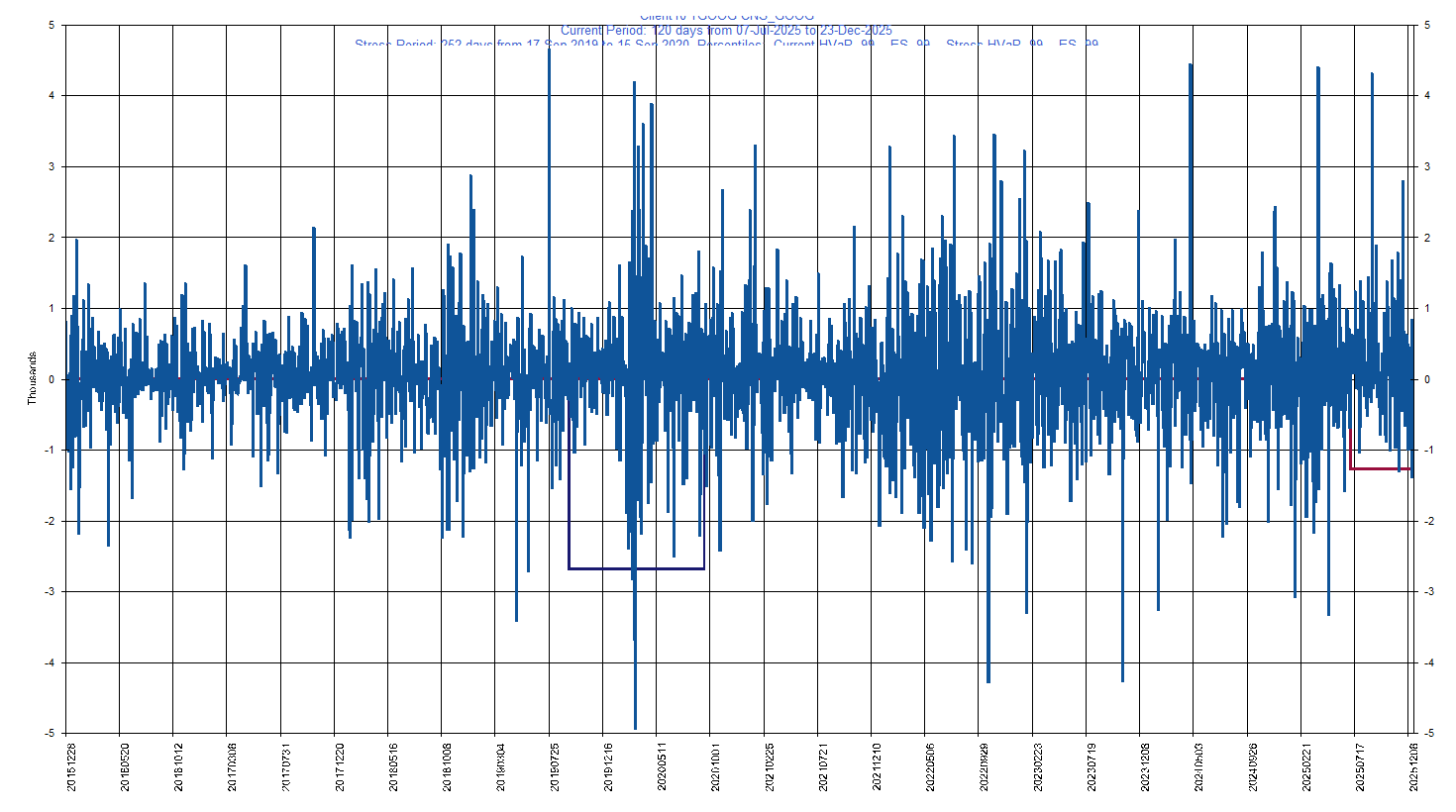This screenshot has height=812, width=1456.
Task: Select the 20220506 x-axis date label
Action: click(930, 766)
